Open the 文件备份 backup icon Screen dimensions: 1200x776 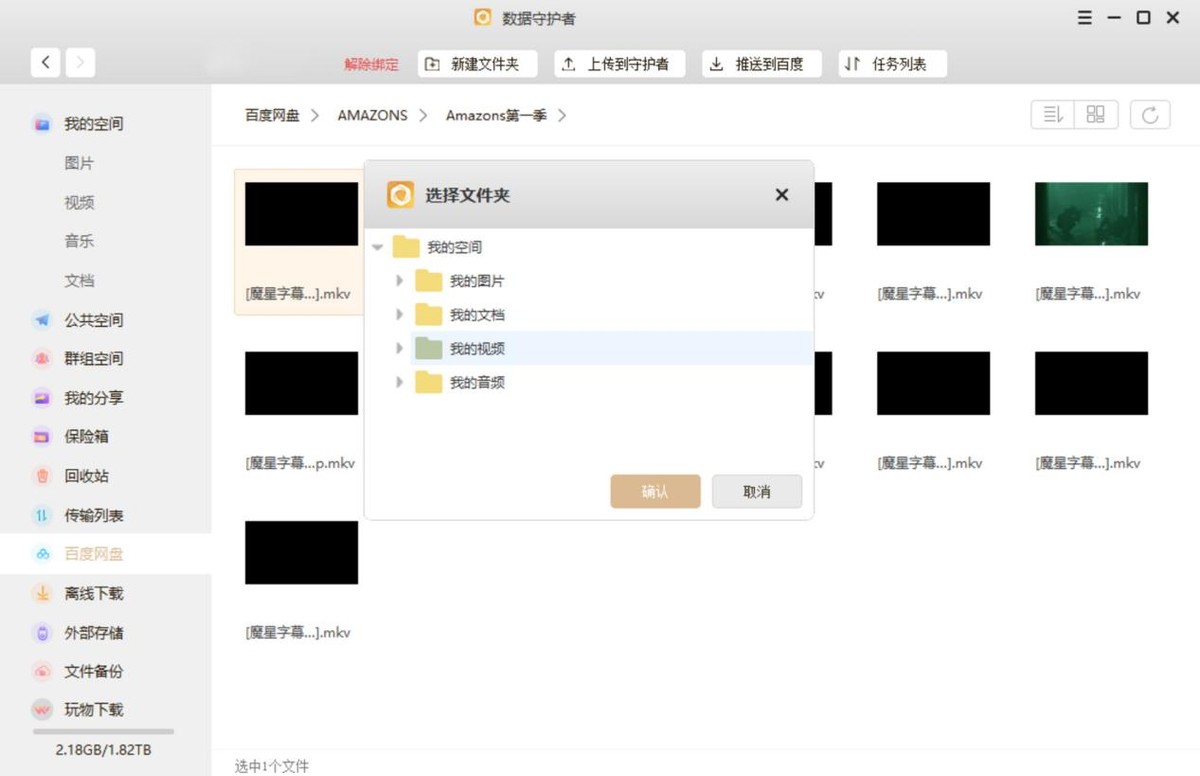(42, 672)
